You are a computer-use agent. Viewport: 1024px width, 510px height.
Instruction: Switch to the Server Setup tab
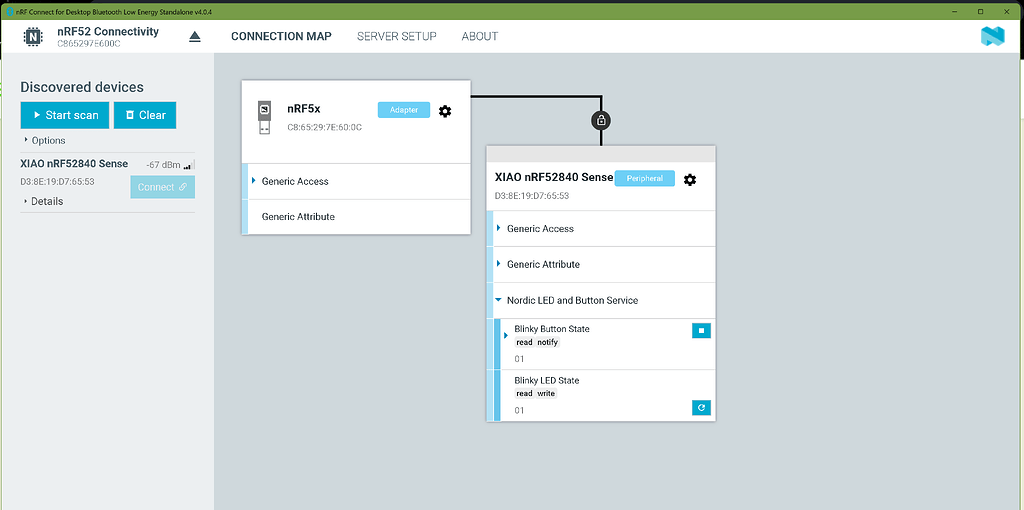coord(396,36)
